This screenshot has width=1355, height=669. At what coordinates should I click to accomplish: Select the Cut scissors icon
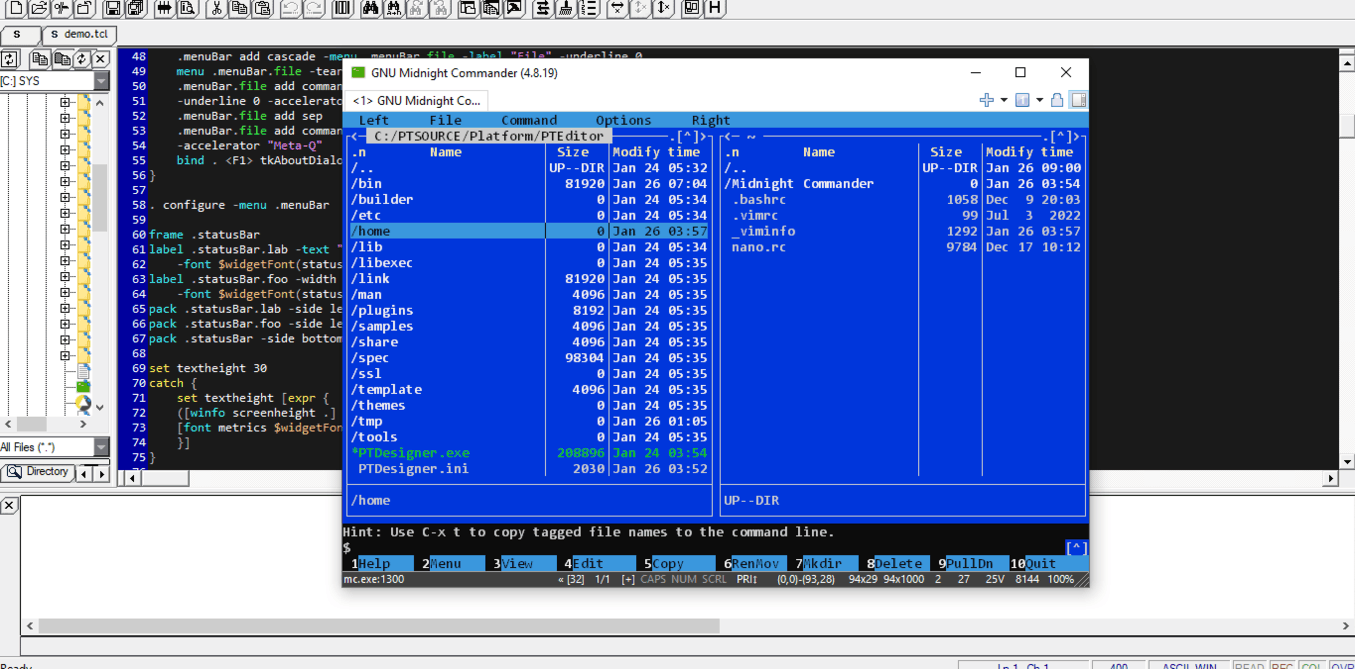216,9
